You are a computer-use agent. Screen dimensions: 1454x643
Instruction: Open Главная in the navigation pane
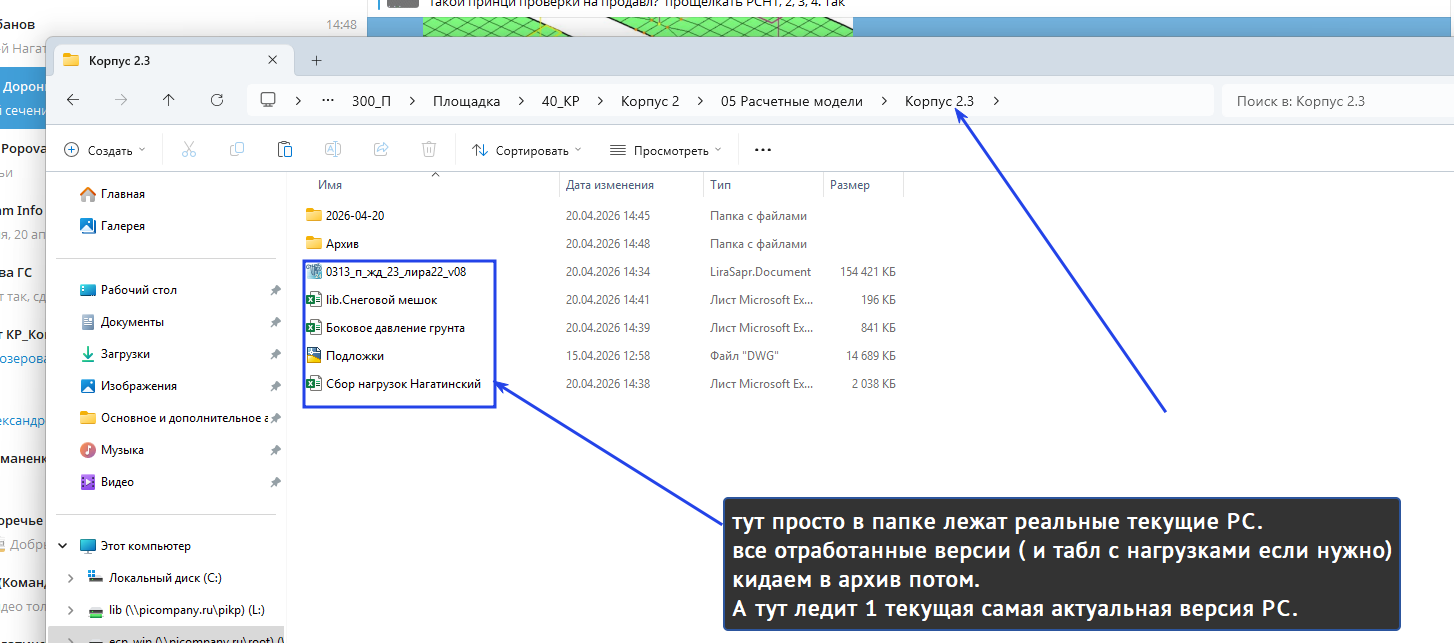pos(122,194)
